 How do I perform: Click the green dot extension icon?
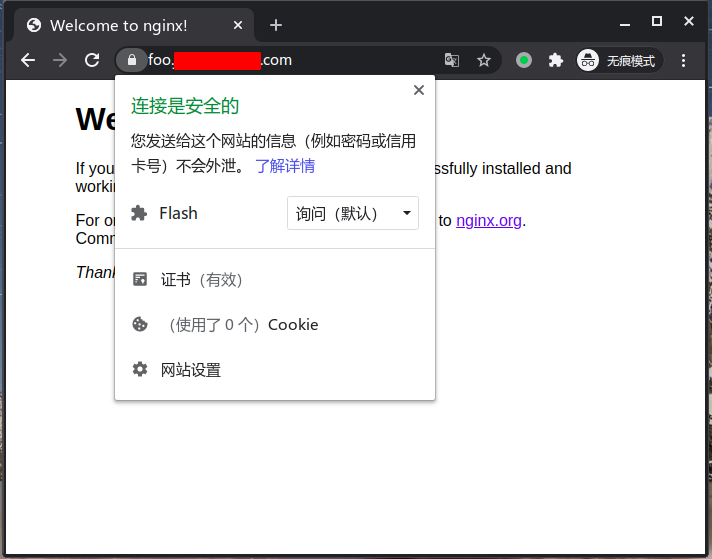[x=524, y=60]
